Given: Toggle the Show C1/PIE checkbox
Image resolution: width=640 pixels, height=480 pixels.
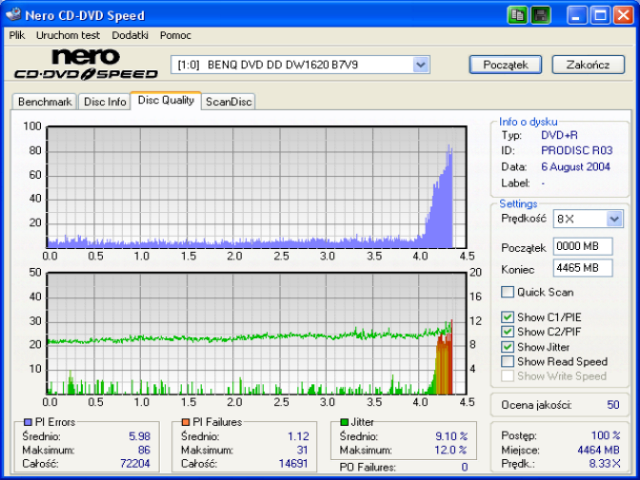Looking at the screenshot, I should (x=507, y=317).
